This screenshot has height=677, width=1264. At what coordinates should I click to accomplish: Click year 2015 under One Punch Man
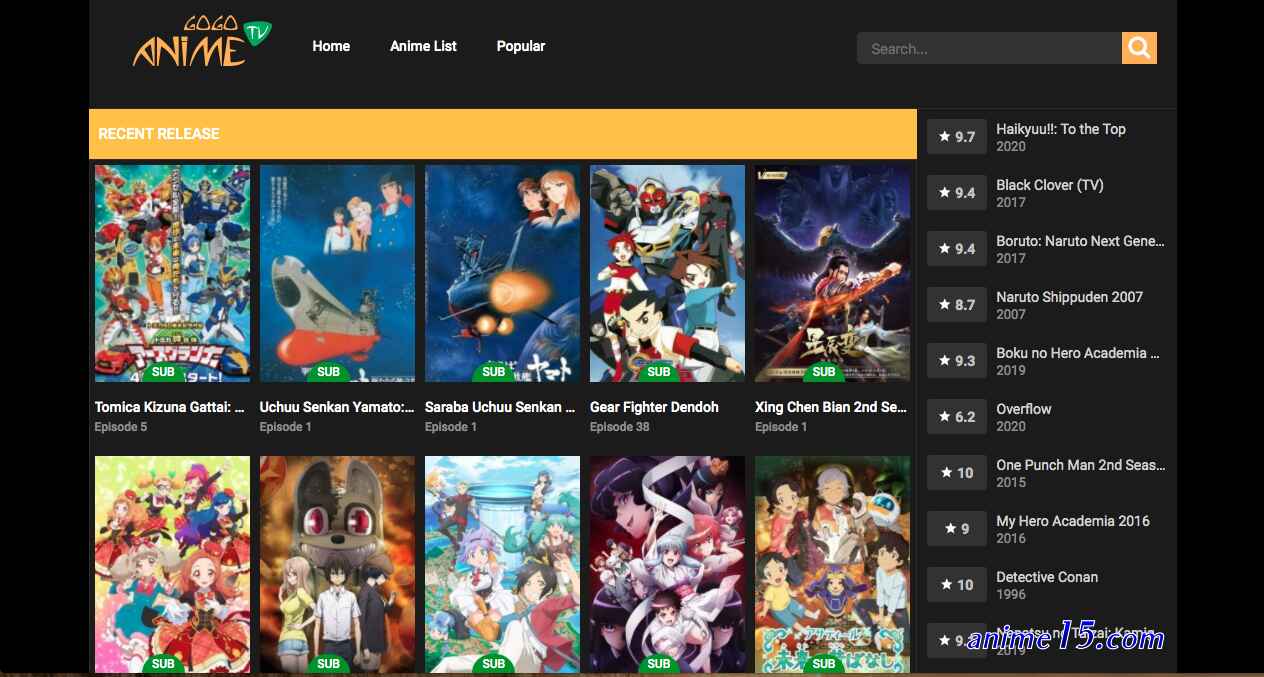tap(1011, 482)
